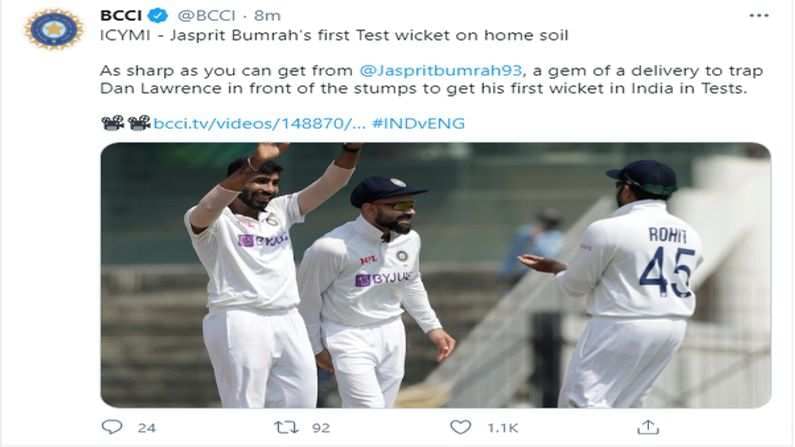Open the @Jaspritbumrah93 mention link
795x447 pixels.
pos(441,70)
